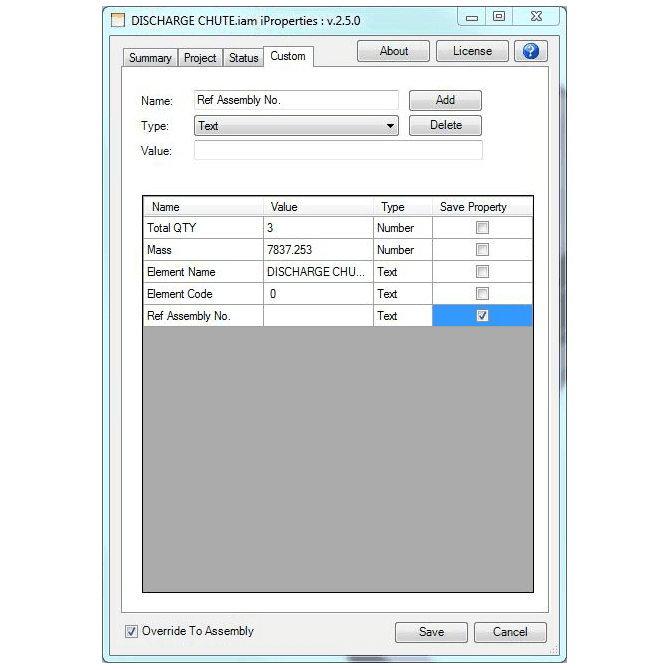670x670 pixels.
Task: Toggle Save Property checkbox for Total QTY
Action: 482,228
